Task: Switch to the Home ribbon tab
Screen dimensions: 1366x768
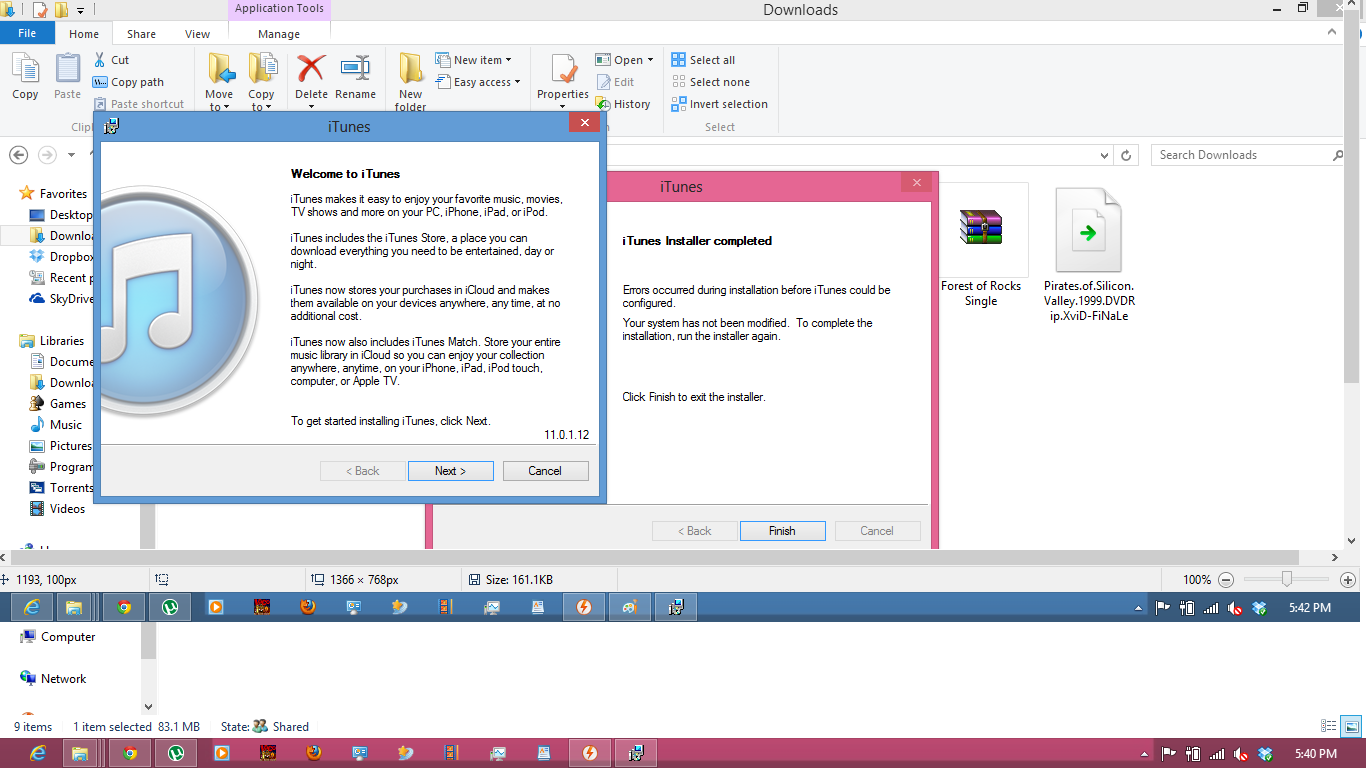Action: (x=84, y=34)
